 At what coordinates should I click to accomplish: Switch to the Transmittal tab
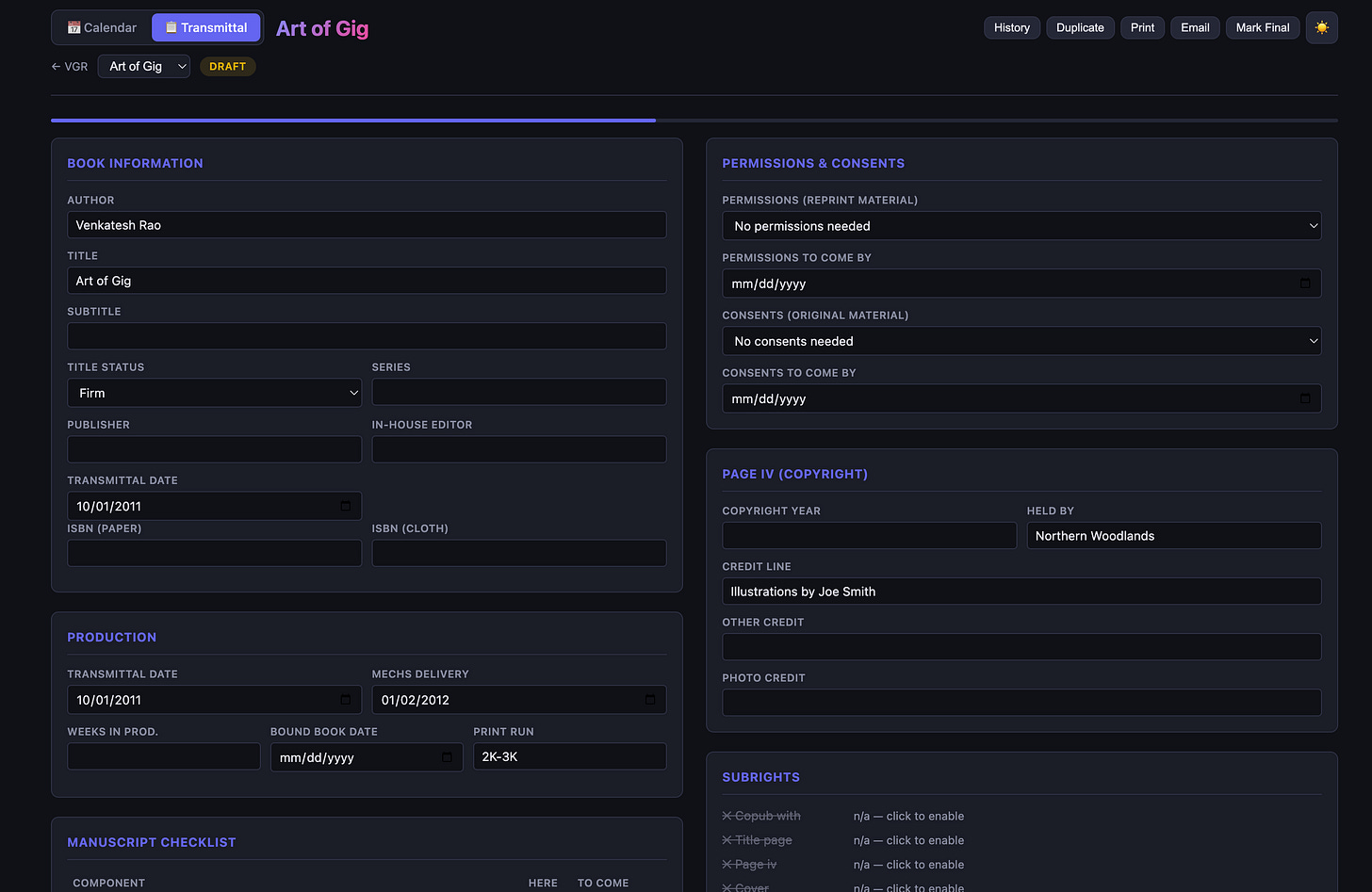point(206,27)
